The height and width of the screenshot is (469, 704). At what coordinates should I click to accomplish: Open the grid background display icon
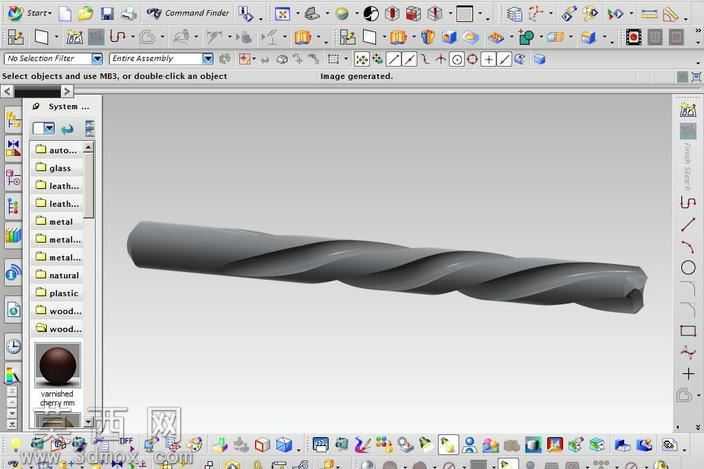coord(465,14)
